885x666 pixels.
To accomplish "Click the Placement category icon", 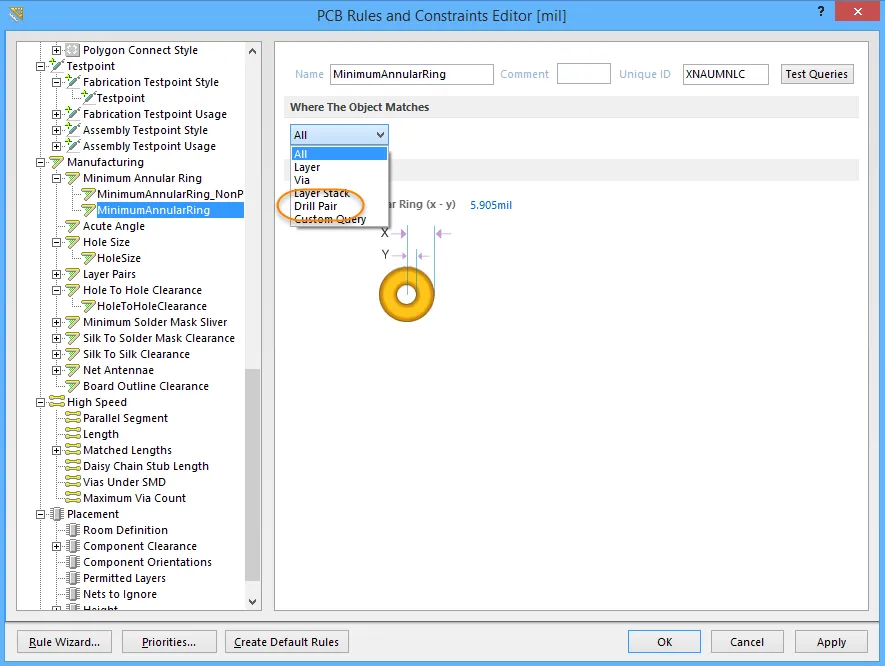I will click(x=56, y=514).
